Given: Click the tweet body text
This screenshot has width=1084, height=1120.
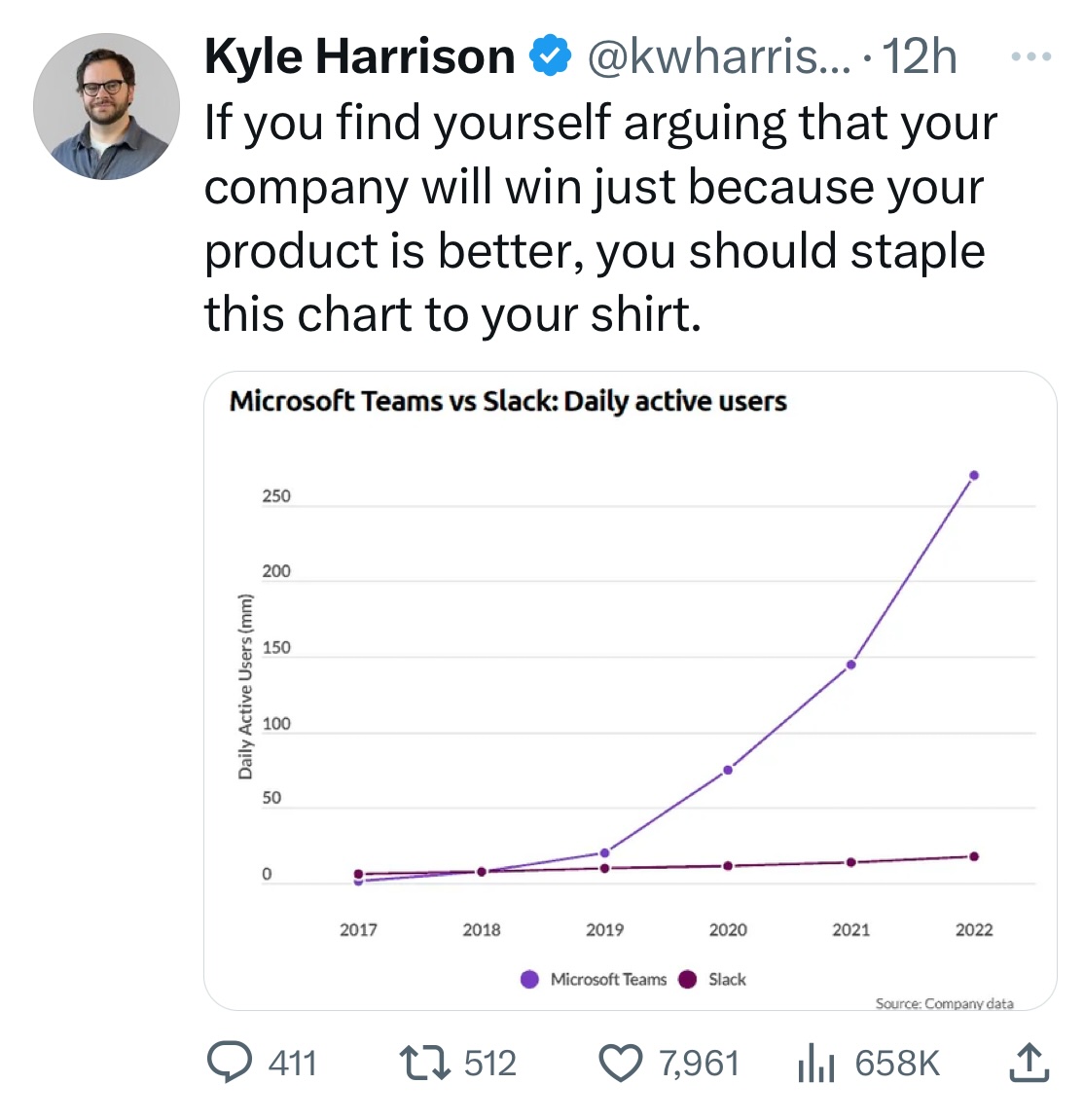Looking at the screenshot, I should click(600, 218).
